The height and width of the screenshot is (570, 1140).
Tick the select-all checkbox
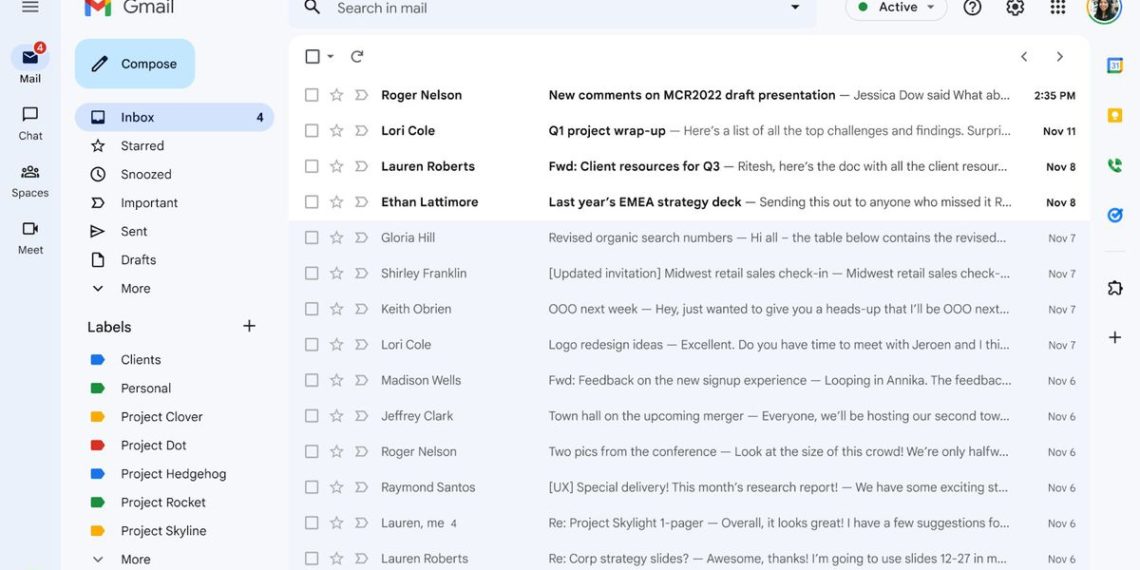[x=313, y=57]
